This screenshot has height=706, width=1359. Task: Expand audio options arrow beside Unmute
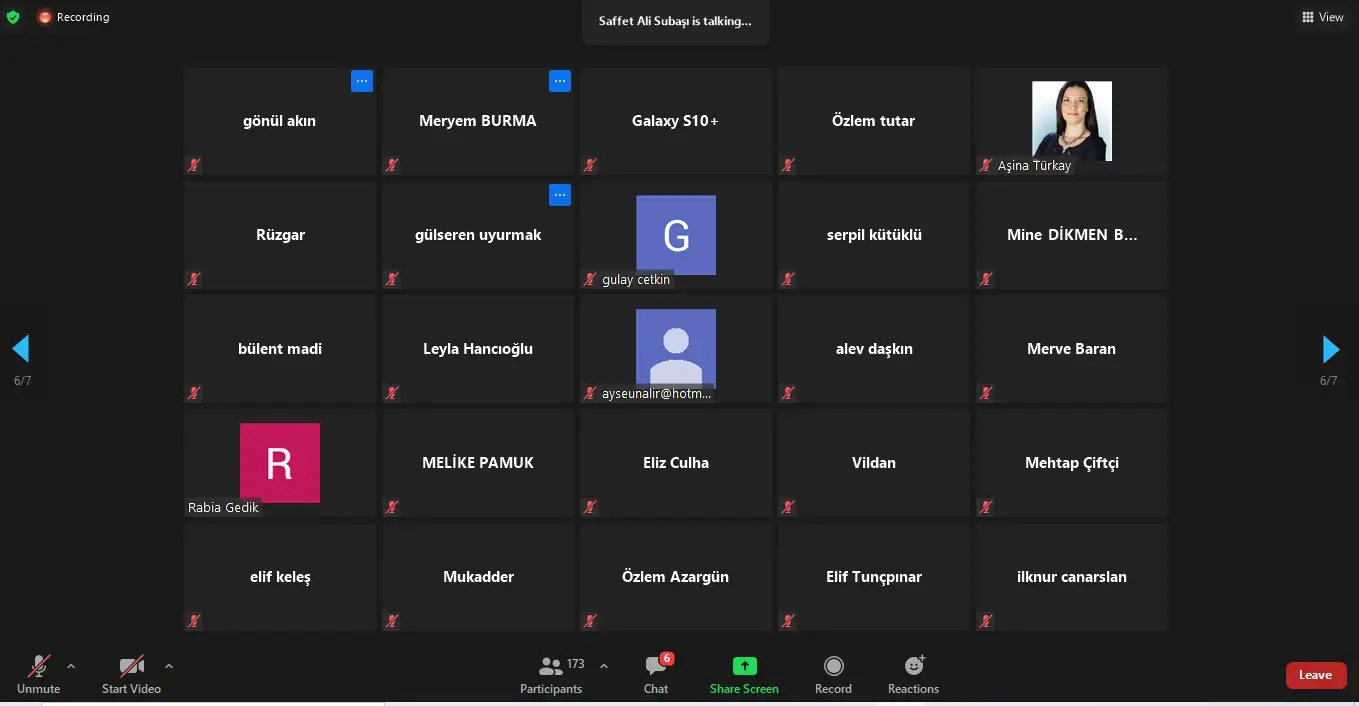(71, 665)
